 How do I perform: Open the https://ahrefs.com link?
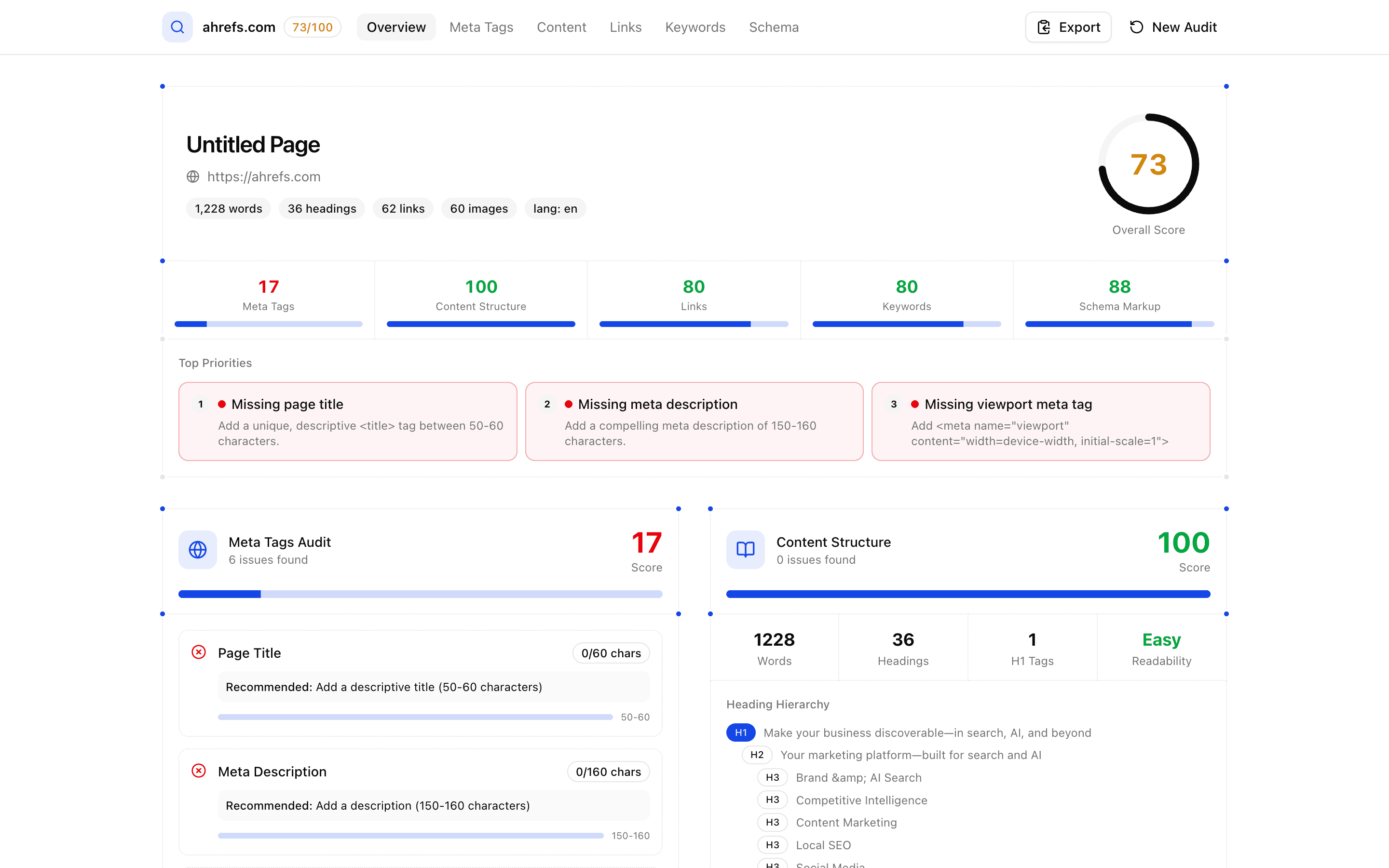click(x=264, y=176)
